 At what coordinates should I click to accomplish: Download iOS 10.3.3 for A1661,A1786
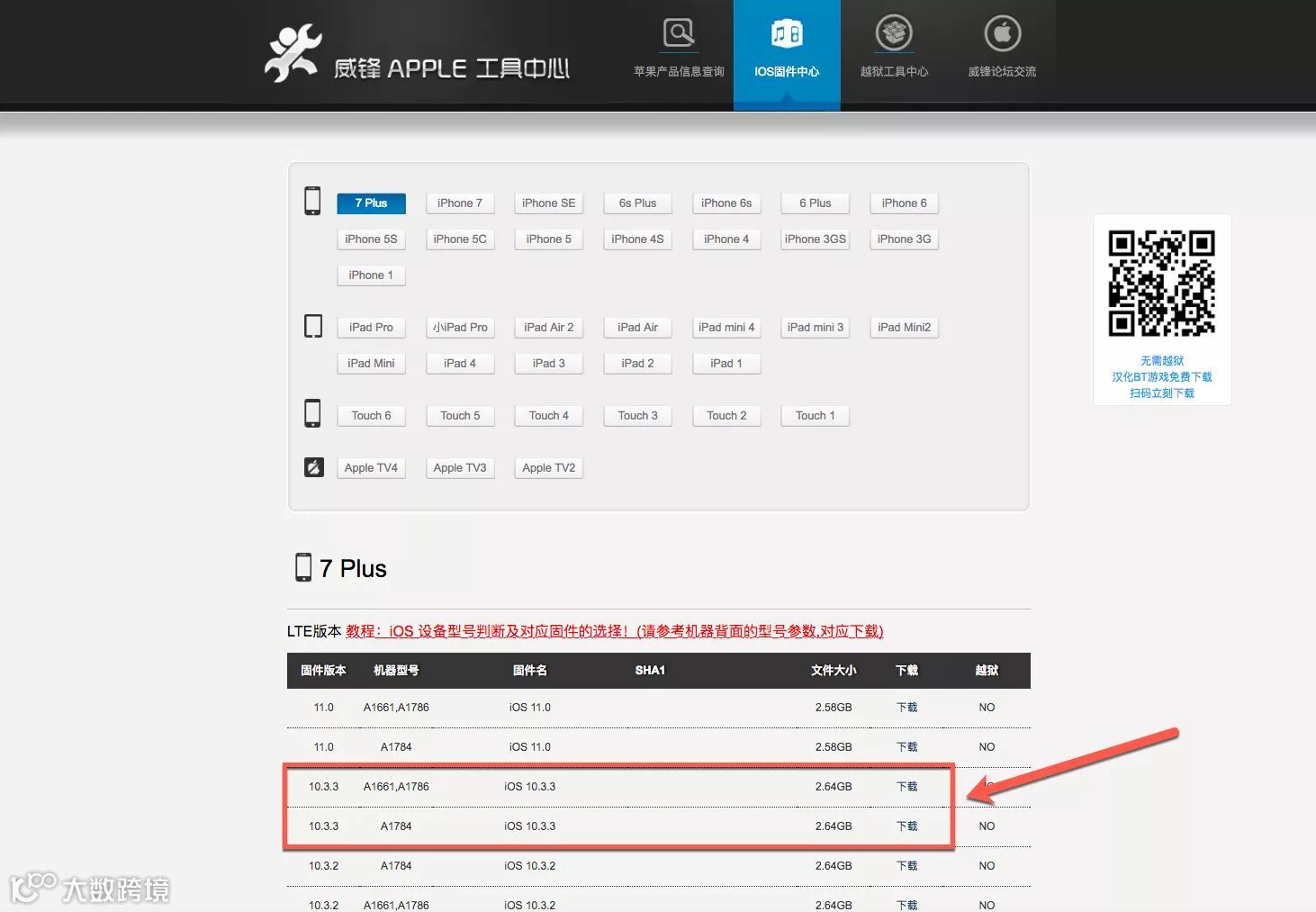coord(906,787)
